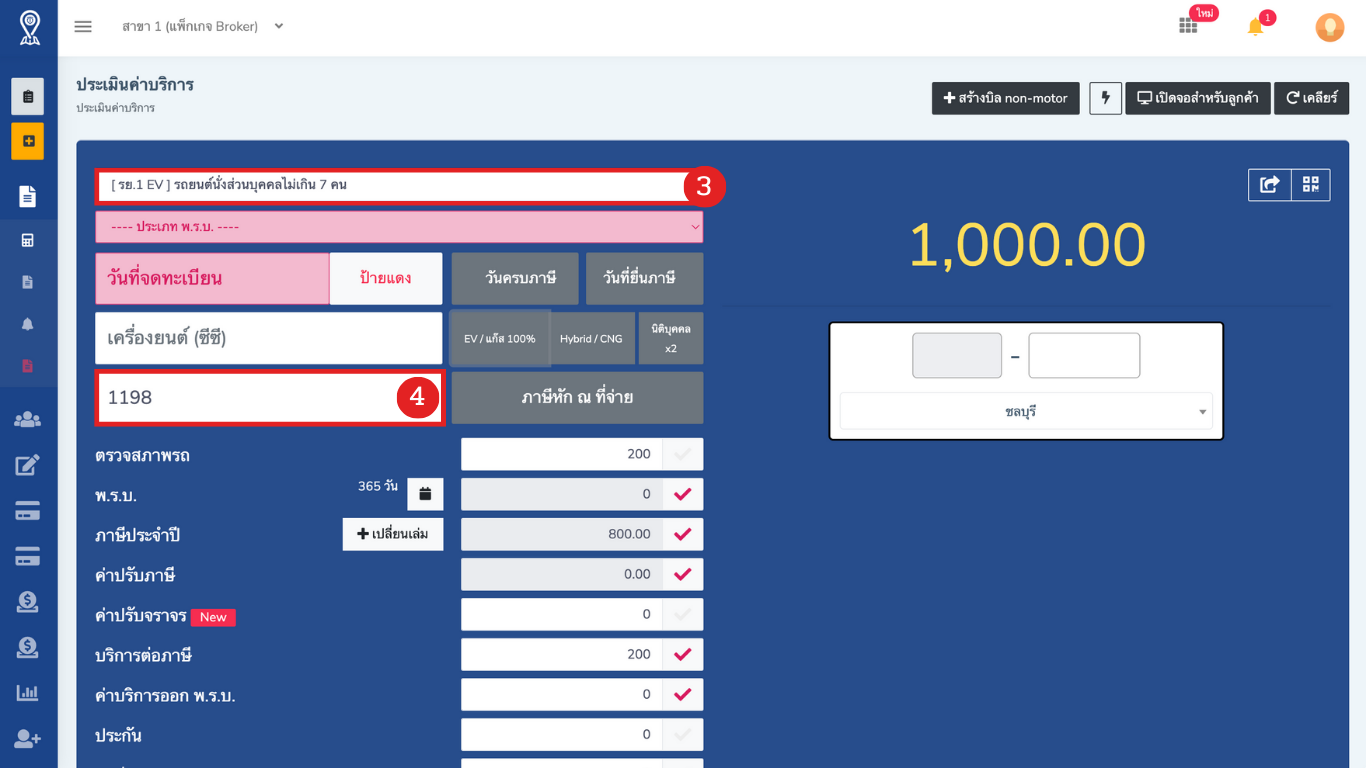This screenshot has height=768, width=1366.
Task: Click the bell icon in left sidebar
Action: (28, 324)
